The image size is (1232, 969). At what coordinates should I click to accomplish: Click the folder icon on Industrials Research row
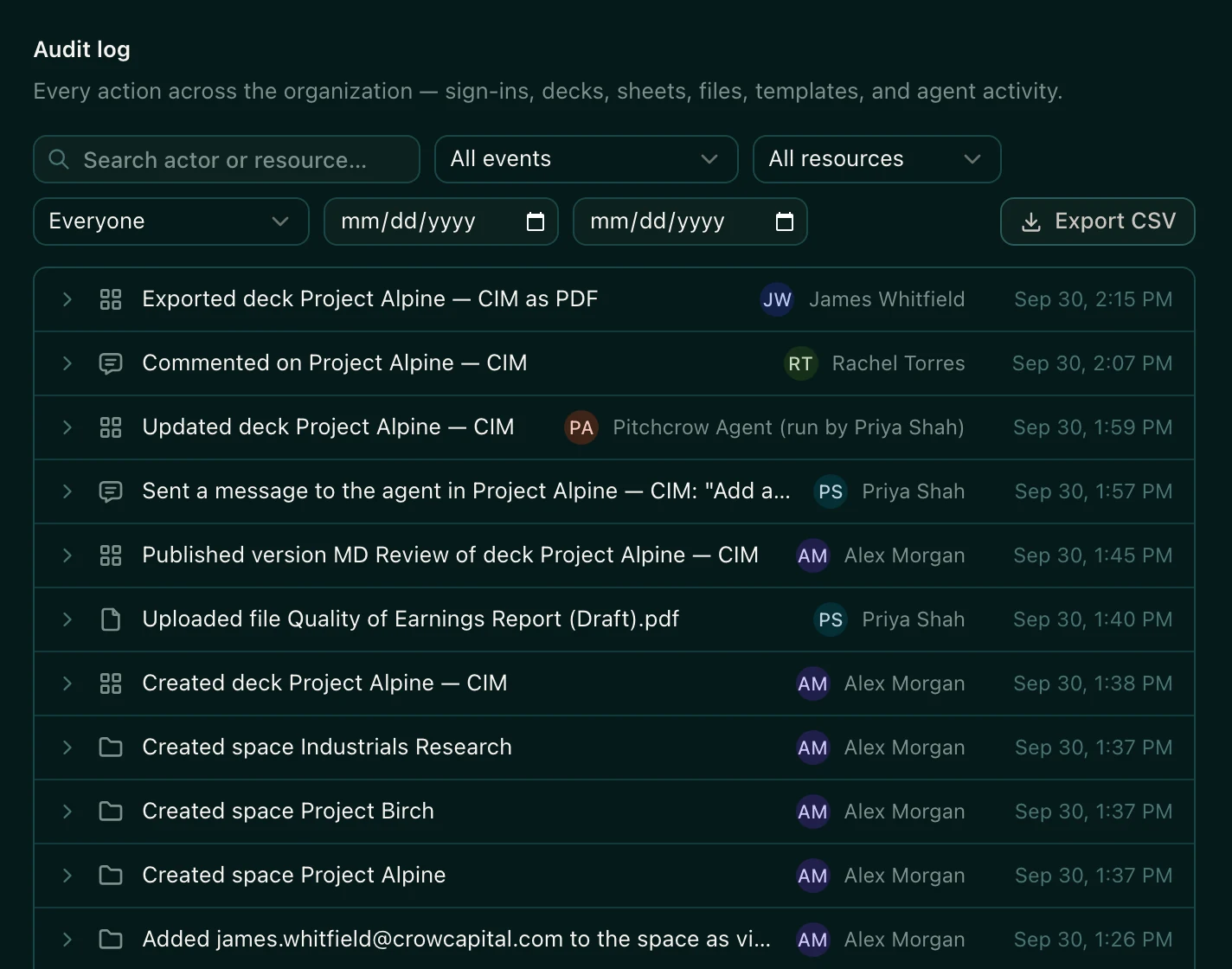point(111,748)
